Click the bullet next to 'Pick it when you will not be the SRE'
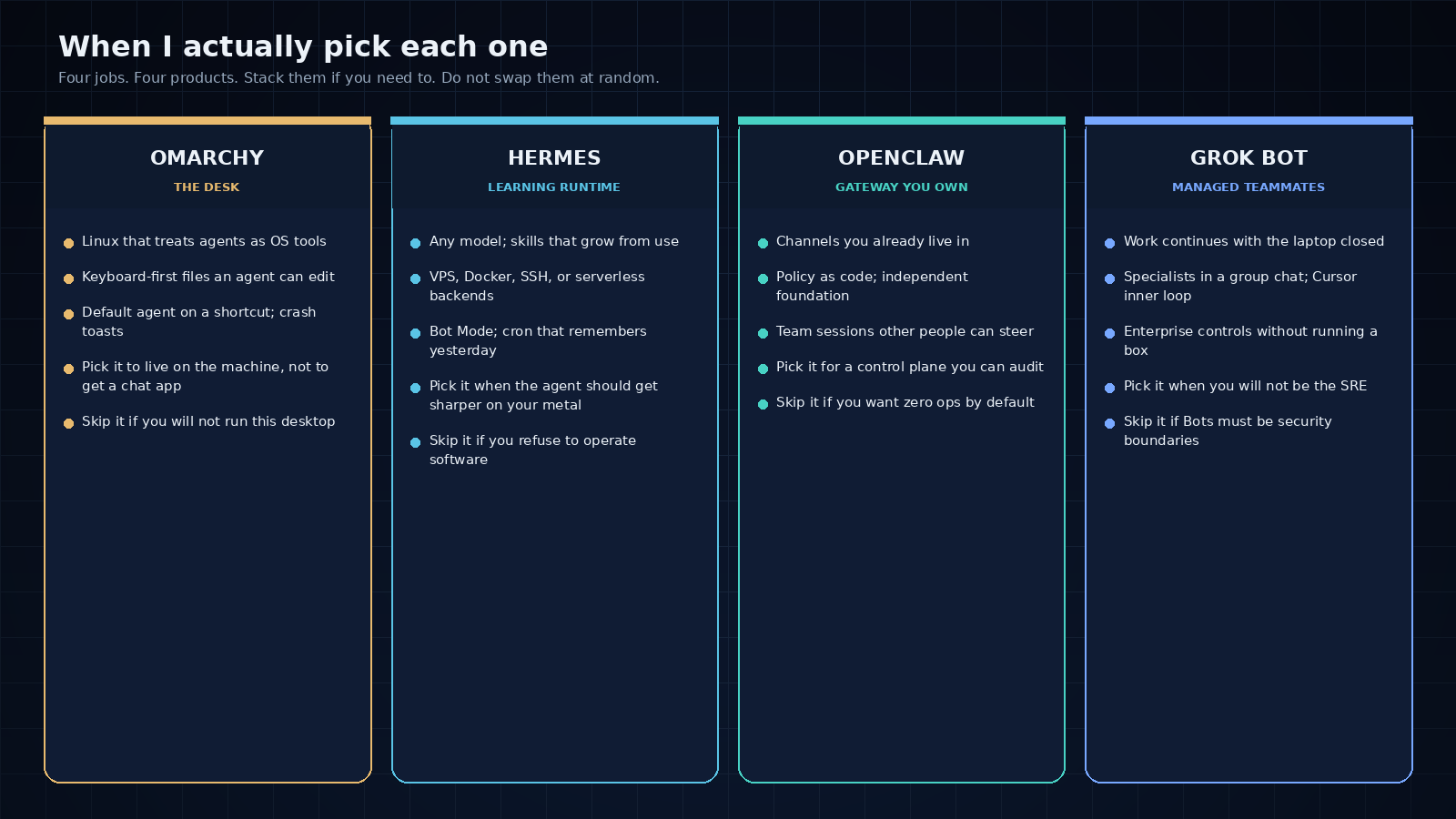Screen dimensions: 1456x819 click(x=1109, y=388)
